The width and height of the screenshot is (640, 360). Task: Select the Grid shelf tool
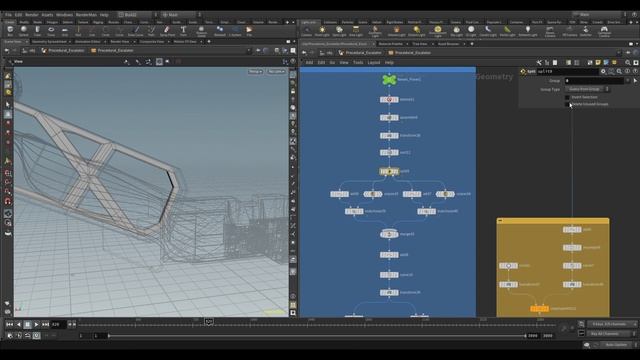click(64, 31)
